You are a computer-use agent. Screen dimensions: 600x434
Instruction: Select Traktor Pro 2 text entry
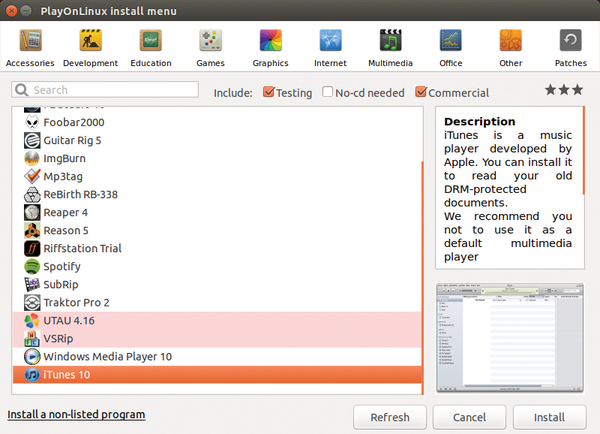click(76, 303)
